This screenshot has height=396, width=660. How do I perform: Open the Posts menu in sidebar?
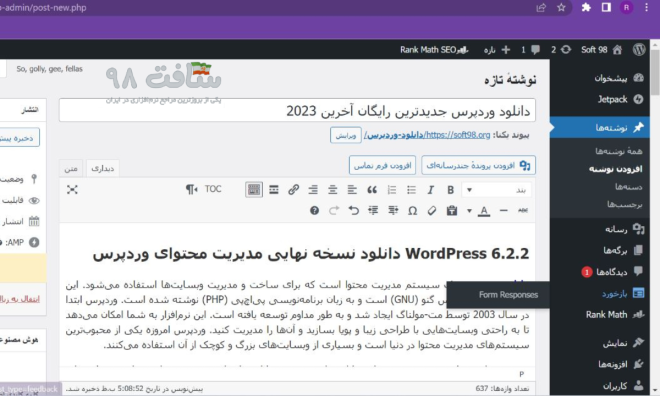600,127
